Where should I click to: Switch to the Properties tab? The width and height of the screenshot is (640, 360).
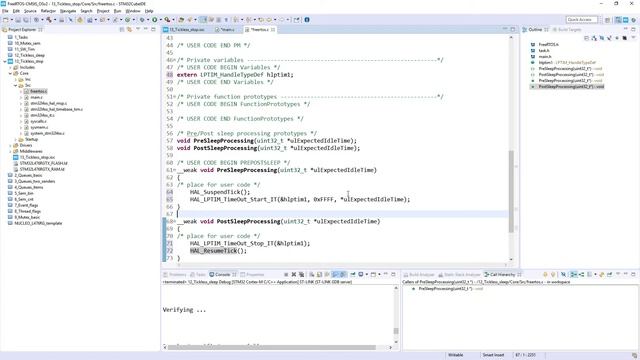[252, 275]
